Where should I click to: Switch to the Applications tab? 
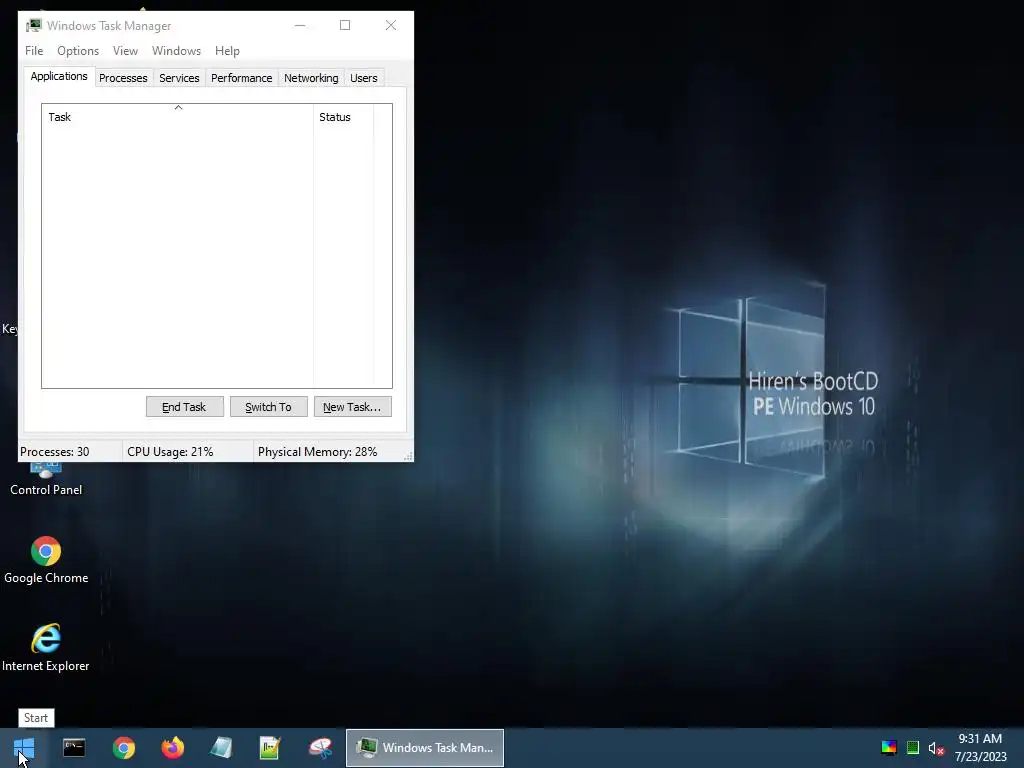(59, 76)
